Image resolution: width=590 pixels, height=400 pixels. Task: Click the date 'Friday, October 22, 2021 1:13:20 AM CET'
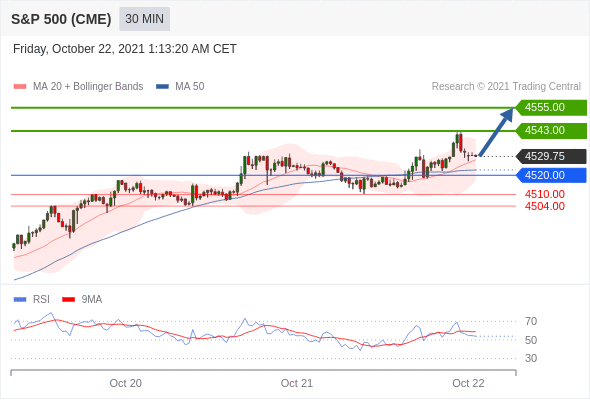click(x=125, y=49)
